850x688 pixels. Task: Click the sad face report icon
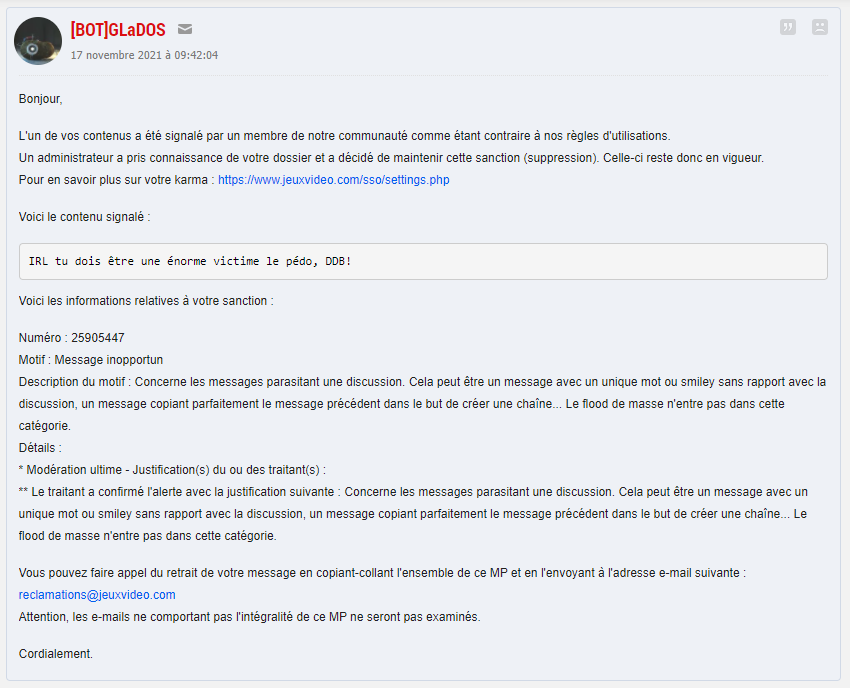coord(820,27)
